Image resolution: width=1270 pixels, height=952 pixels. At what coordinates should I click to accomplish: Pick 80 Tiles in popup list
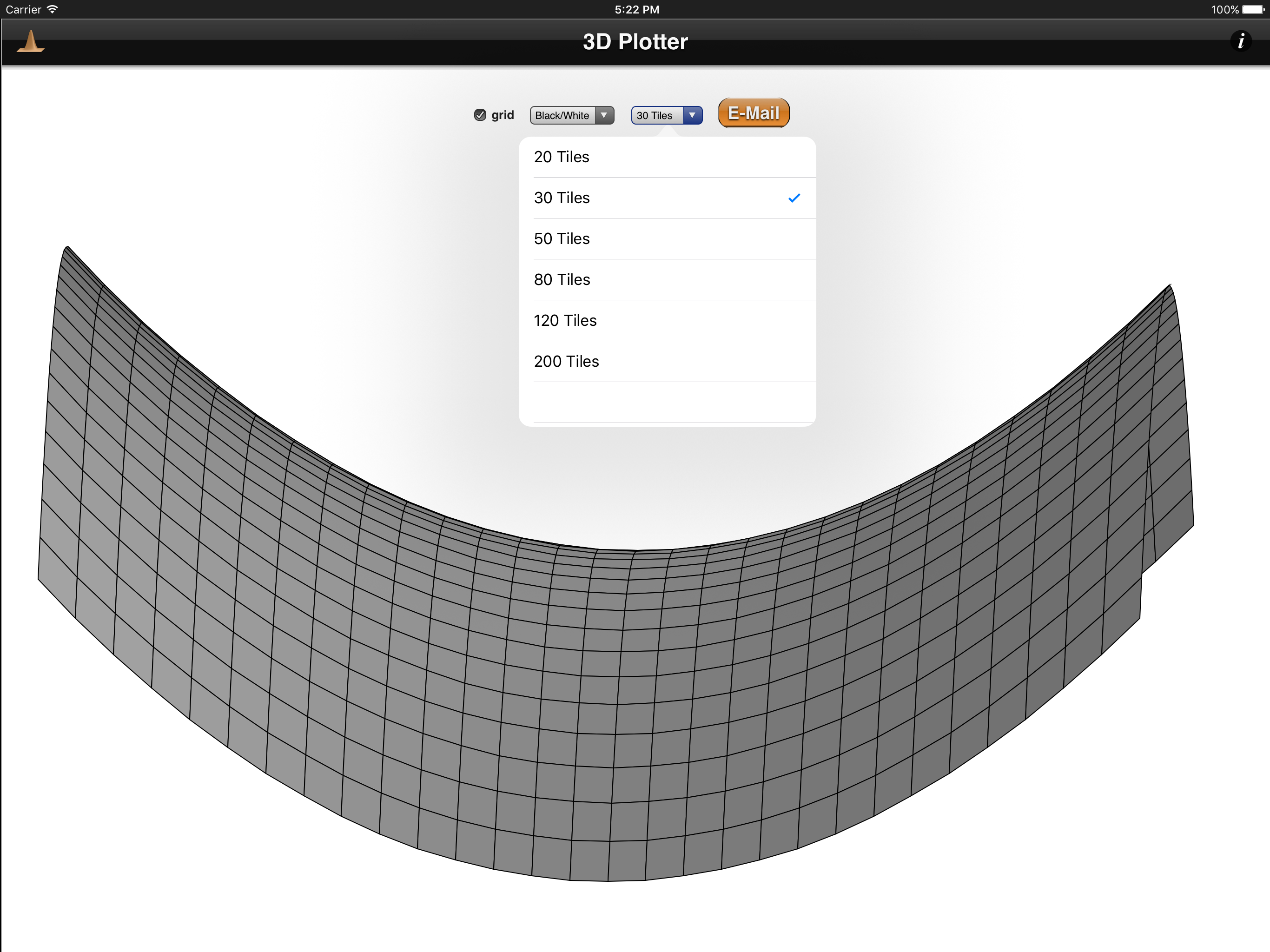[562, 280]
